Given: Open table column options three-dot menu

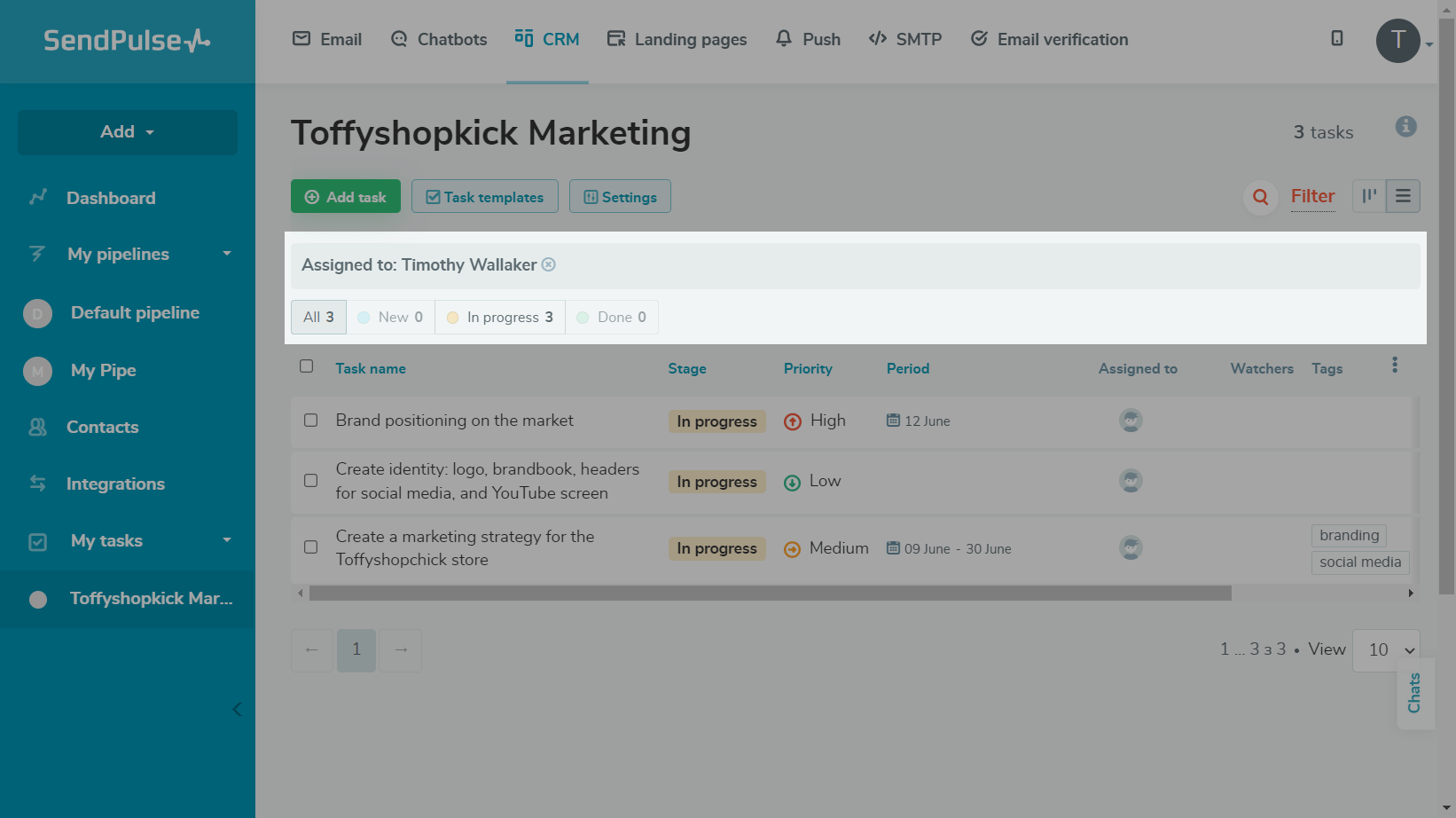Looking at the screenshot, I should pyautogui.click(x=1395, y=366).
